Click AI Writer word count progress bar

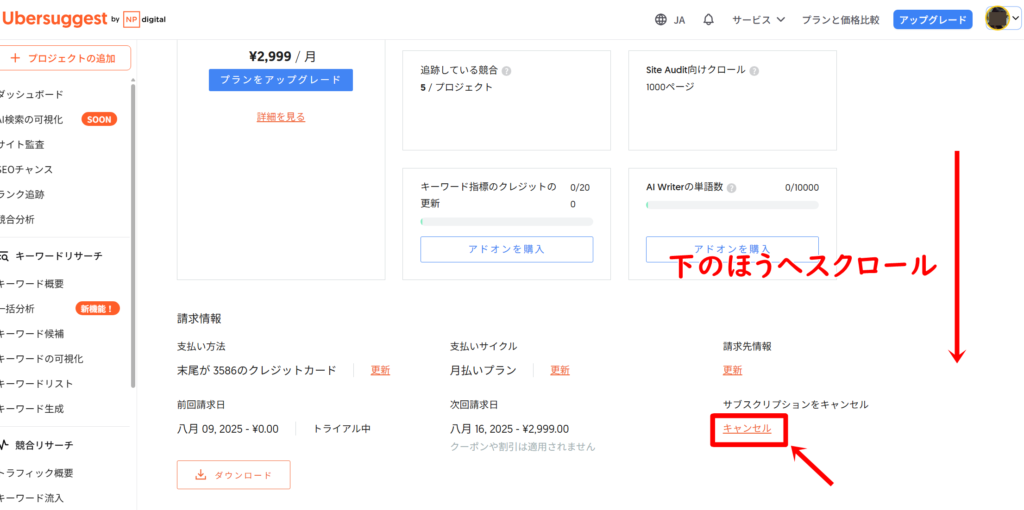732,205
